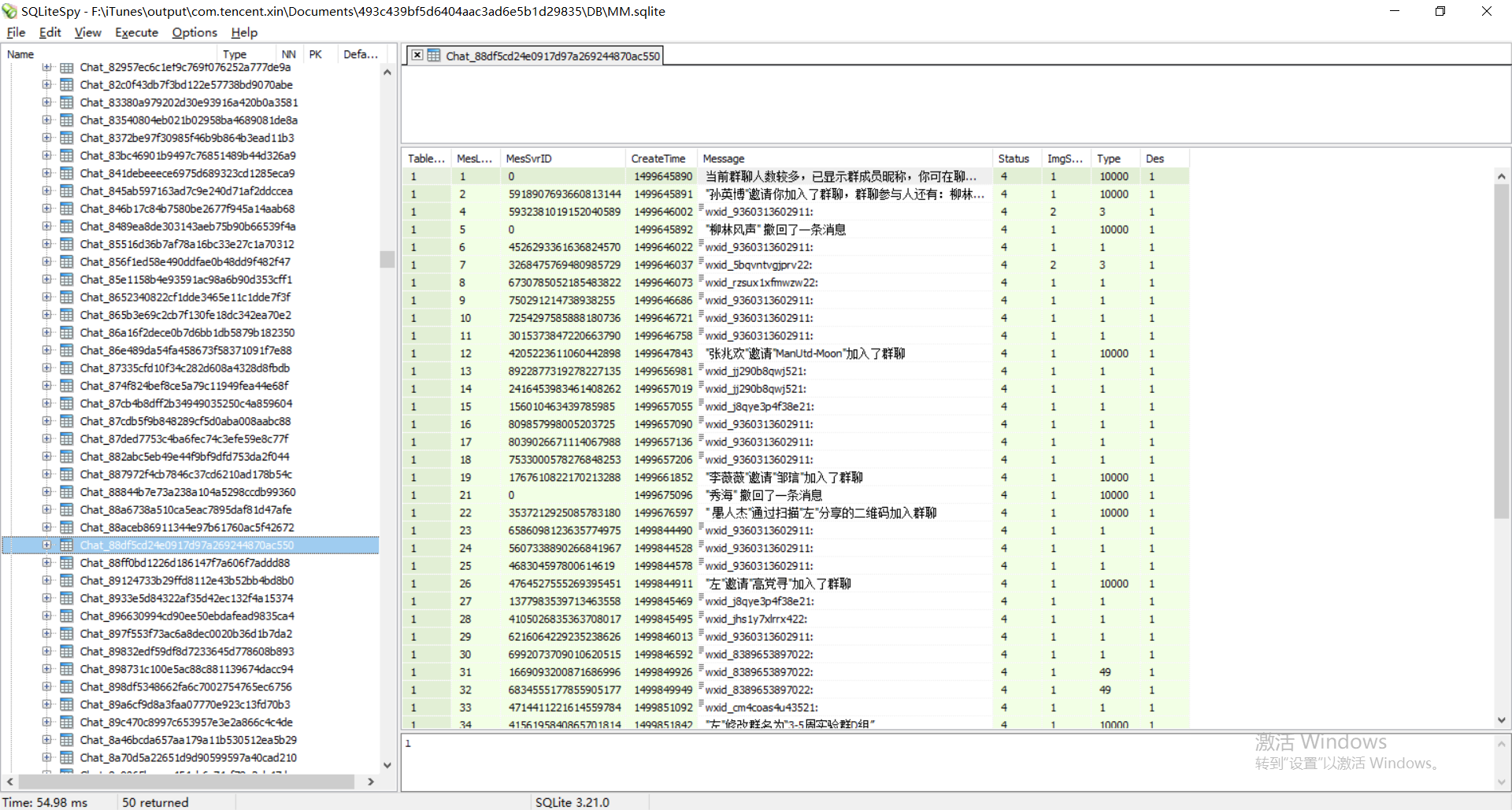Click table icon of Chat_896630994cd90ee50ebdafead9835ca4

point(67,616)
